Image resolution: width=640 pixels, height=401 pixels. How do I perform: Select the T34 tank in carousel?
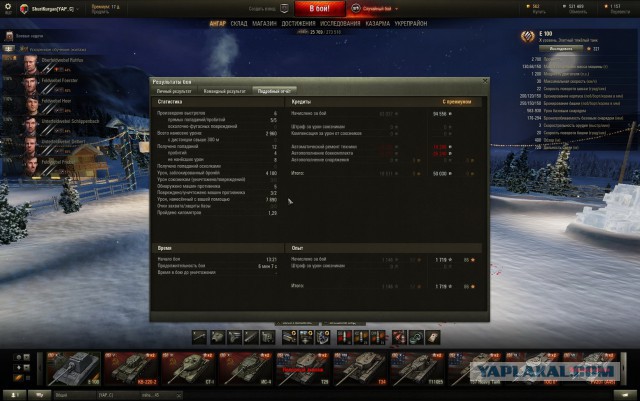coord(360,369)
